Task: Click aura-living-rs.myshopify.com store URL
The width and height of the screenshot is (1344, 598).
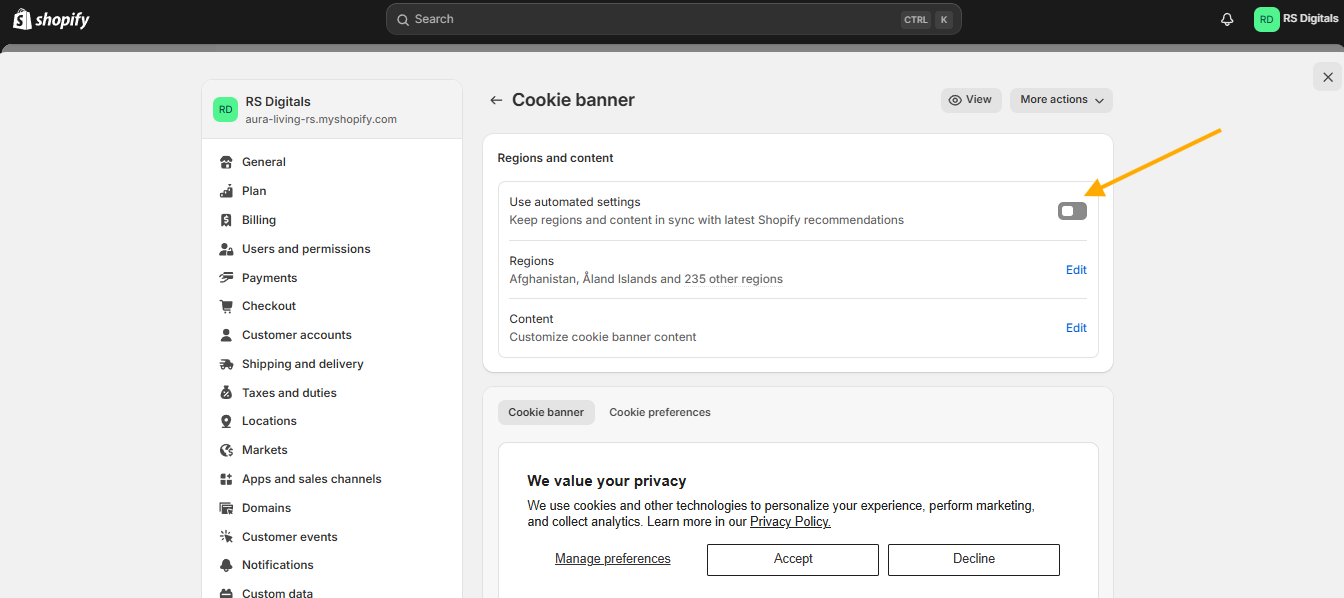Action: (x=321, y=119)
